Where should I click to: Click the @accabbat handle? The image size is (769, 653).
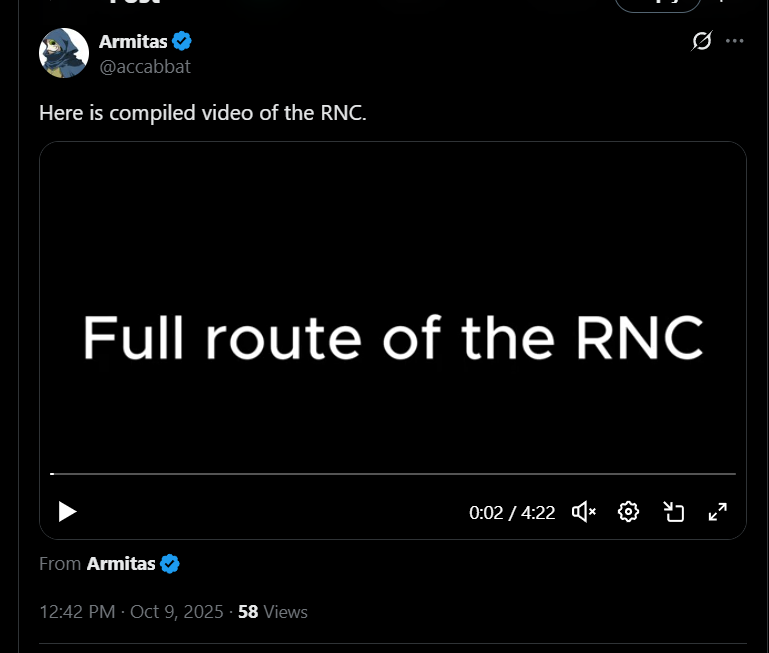(x=144, y=66)
